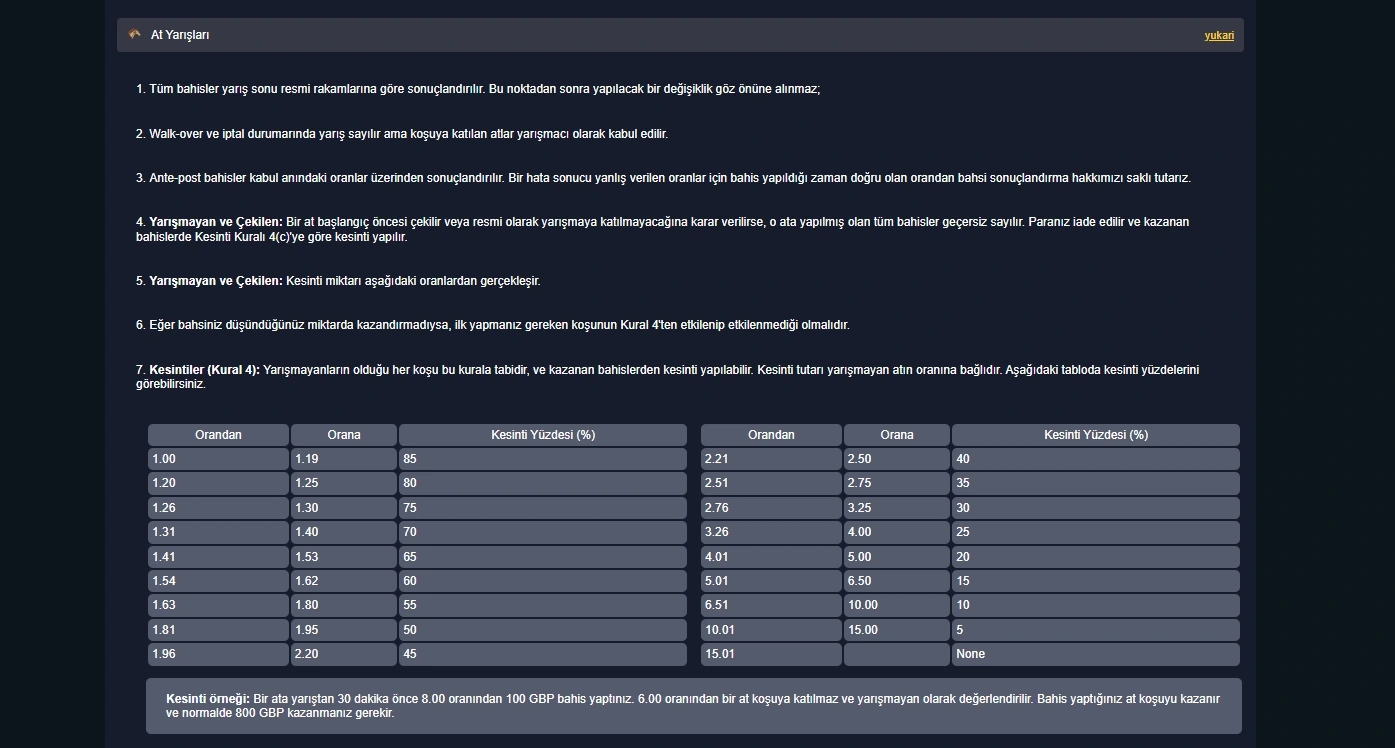The image size is (1395, 748).
Task: Select the 15.00 table cell
Action: pyautogui.click(x=897, y=630)
